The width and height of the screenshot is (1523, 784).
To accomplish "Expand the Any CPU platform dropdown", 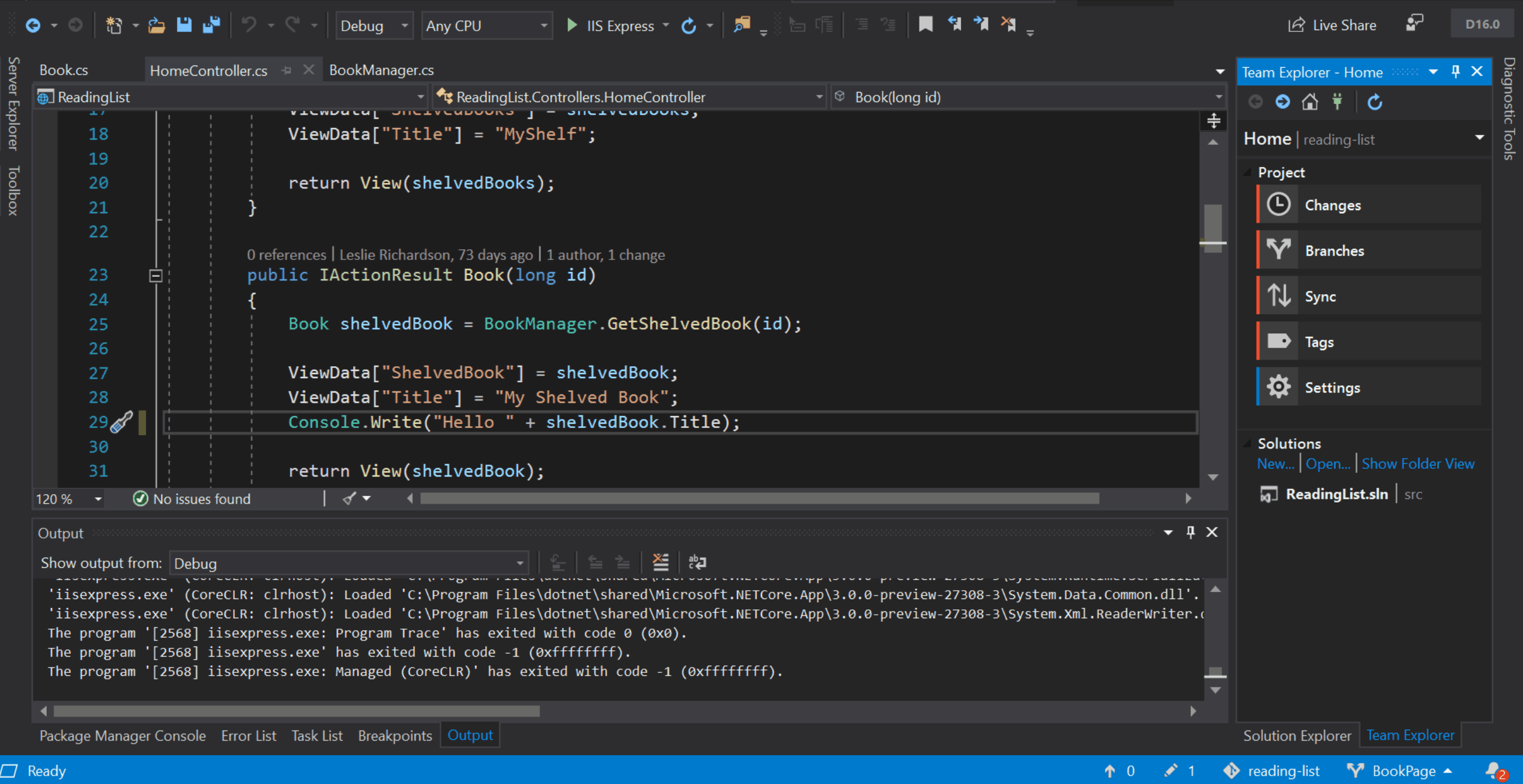I will click(542, 26).
